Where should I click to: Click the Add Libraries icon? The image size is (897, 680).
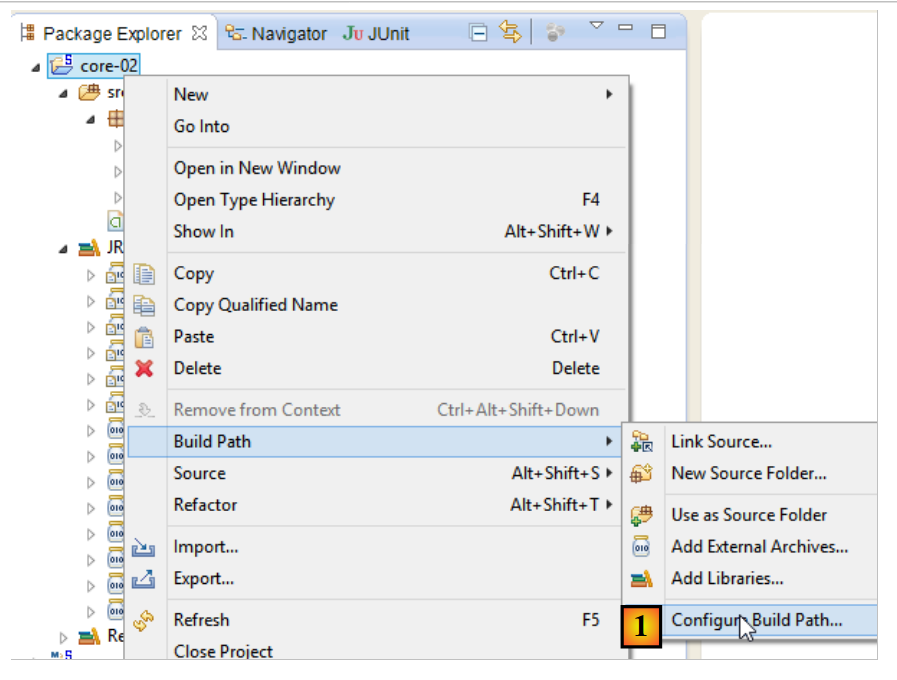pos(642,578)
